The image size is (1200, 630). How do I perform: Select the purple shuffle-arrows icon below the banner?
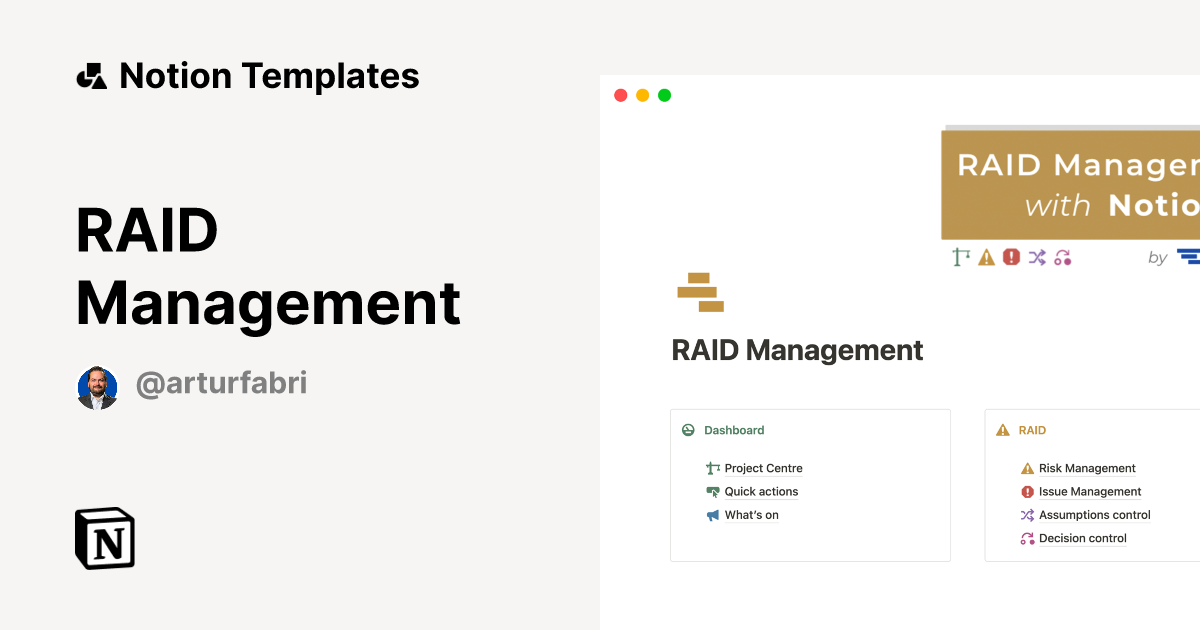[1035, 257]
